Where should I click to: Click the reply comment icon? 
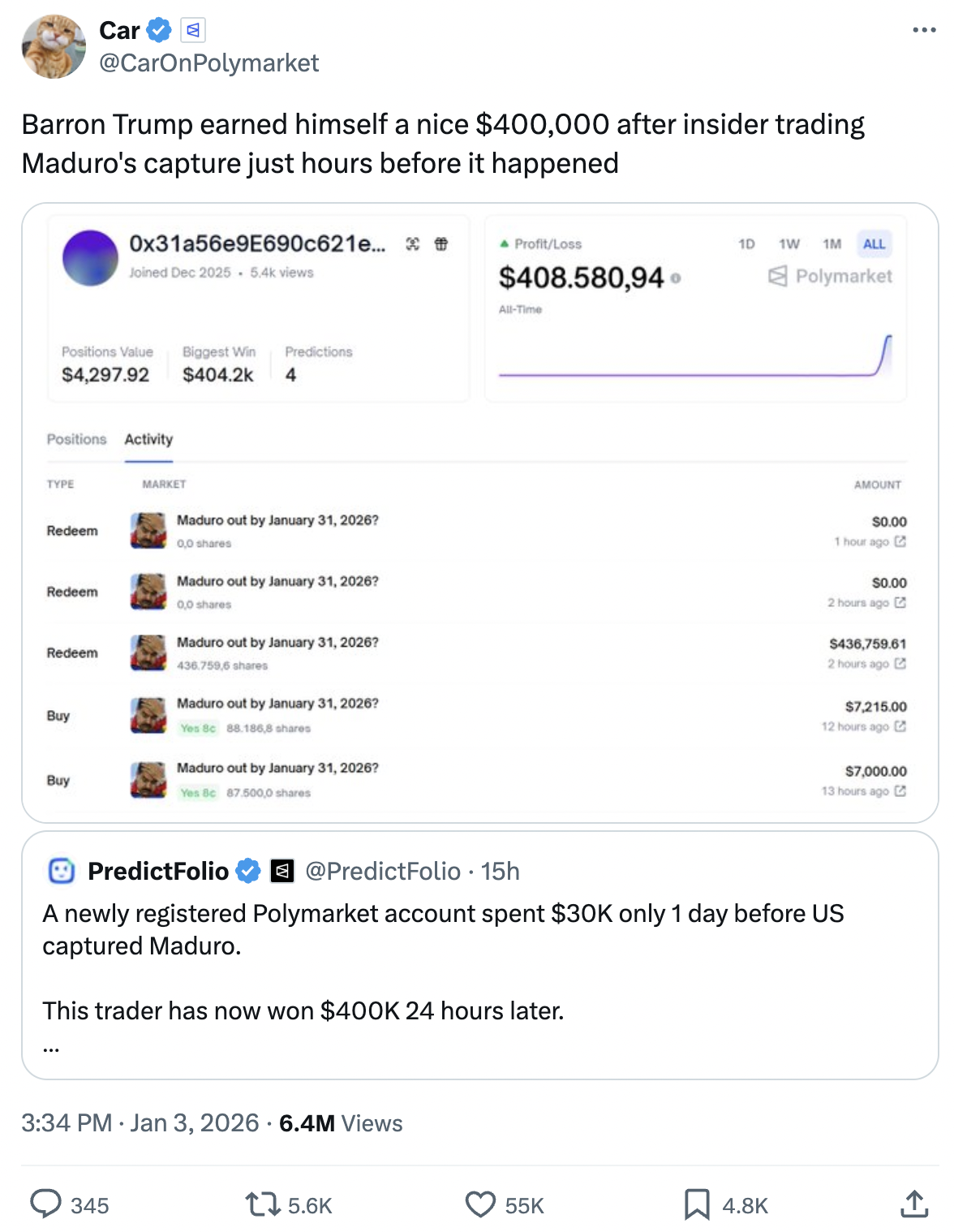[46, 1204]
